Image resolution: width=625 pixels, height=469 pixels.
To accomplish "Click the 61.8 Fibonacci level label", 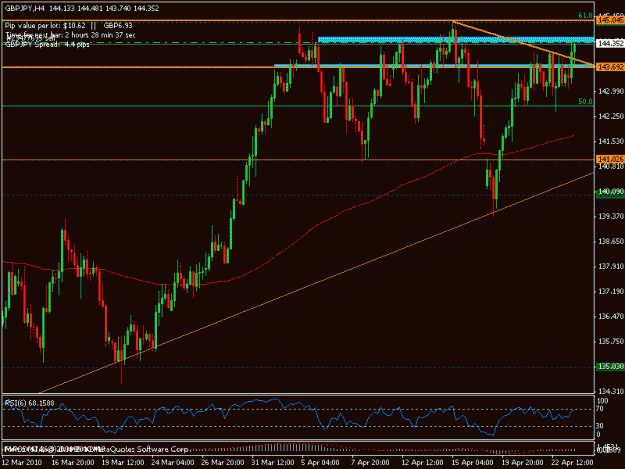I will [x=585, y=16].
